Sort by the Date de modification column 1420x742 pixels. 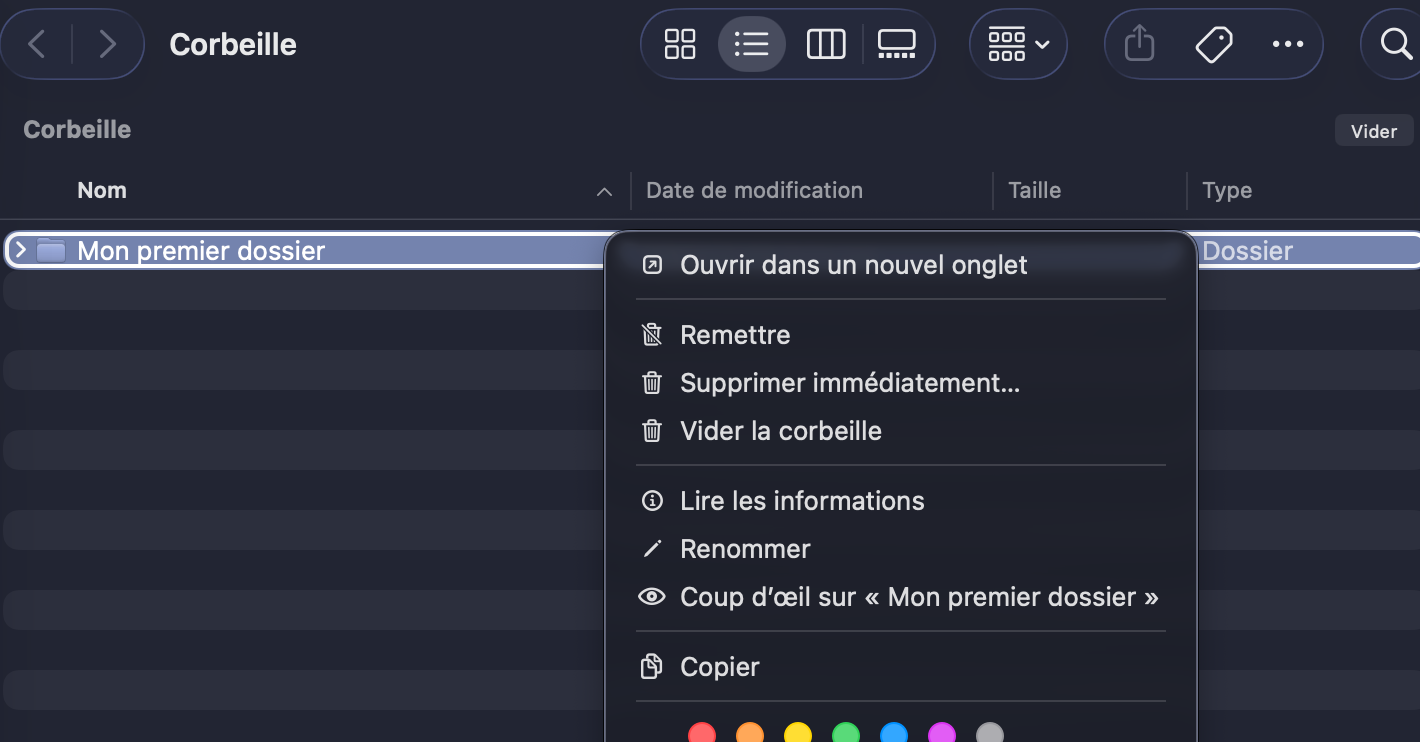754,190
